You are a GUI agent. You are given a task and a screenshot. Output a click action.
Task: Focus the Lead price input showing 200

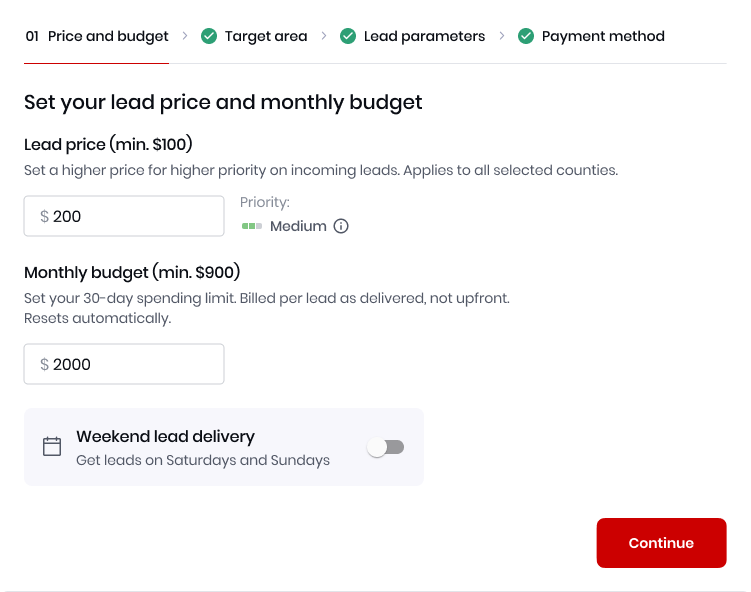tap(124, 216)
